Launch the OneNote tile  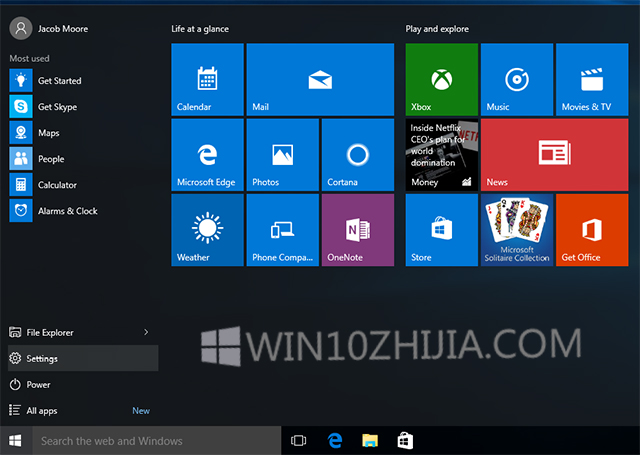click(x=358, y=230)
